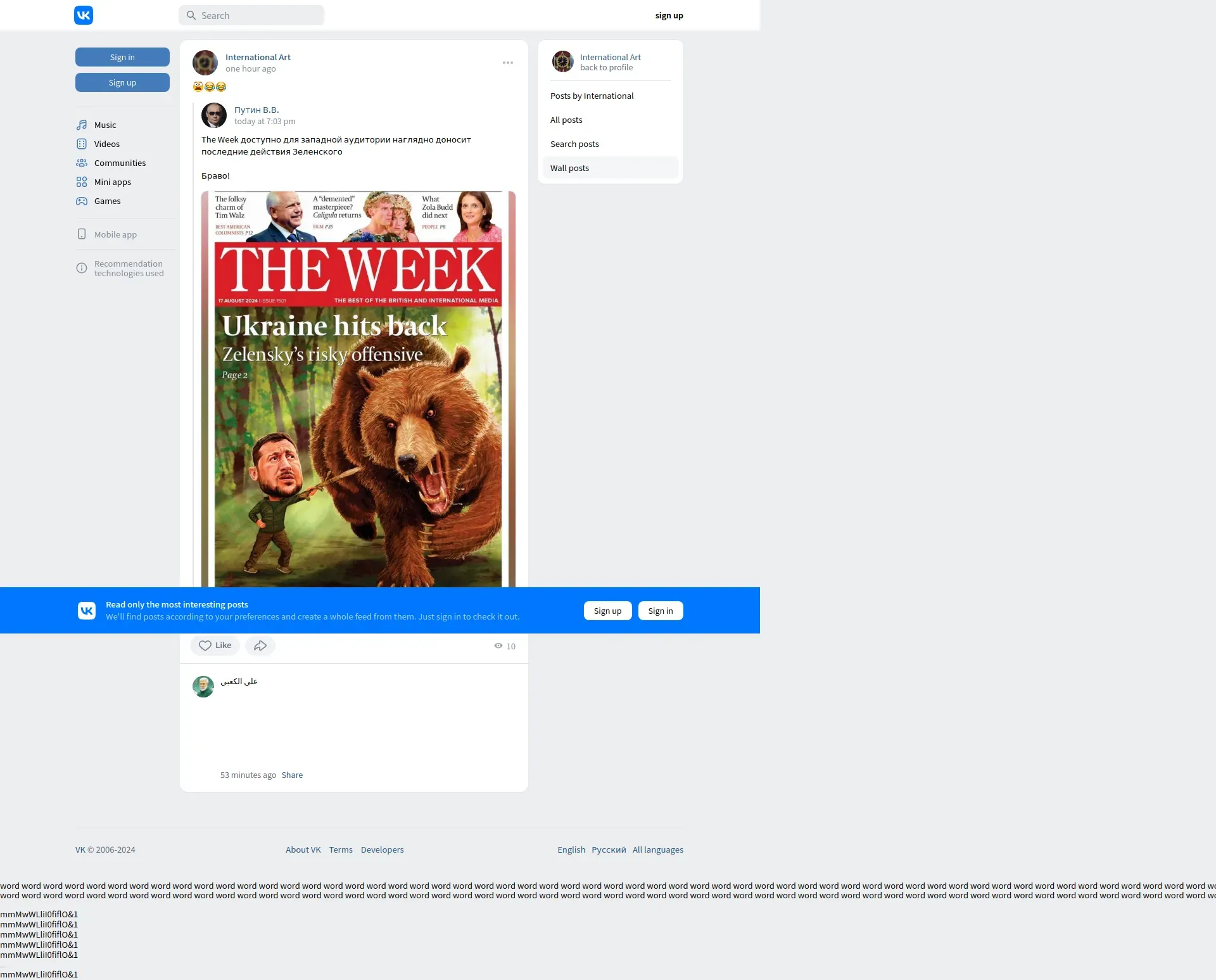Click Sign up button in blue banner
The width and height of the screenshot is (1216, 980).
tap(607, 611)
